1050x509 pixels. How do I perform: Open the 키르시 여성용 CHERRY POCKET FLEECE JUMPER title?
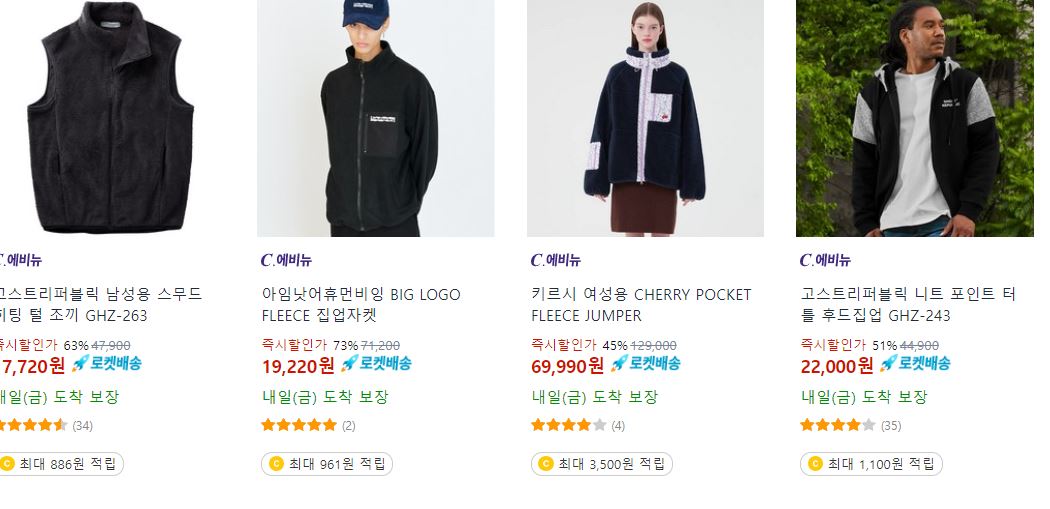(641, 305)
